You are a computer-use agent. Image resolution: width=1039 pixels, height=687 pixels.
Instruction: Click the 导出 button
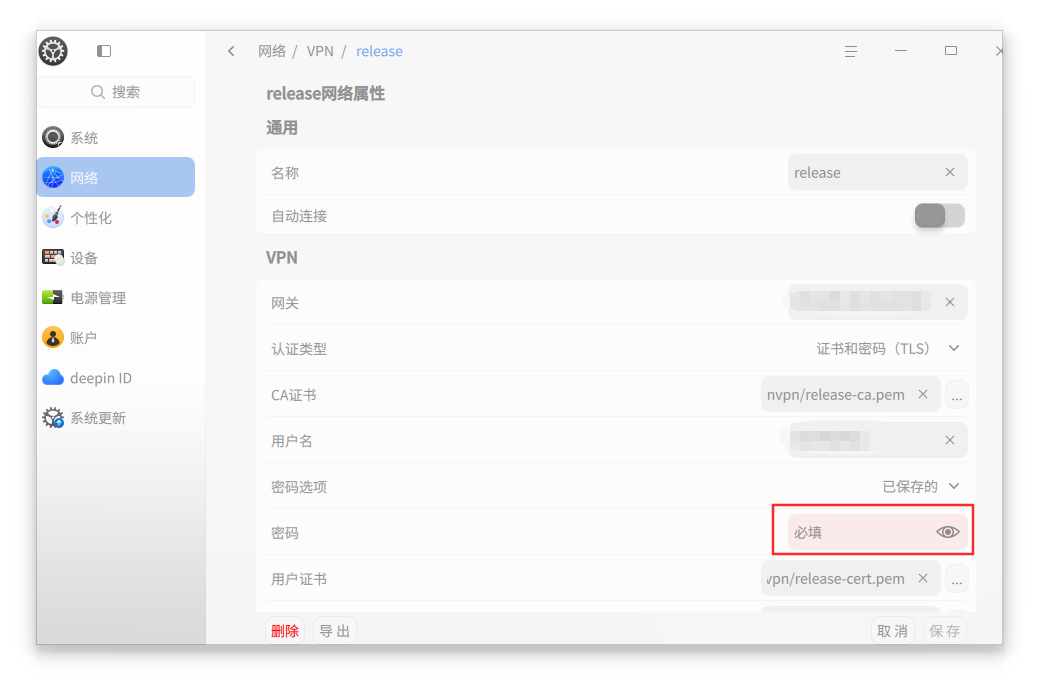(335, 631)
